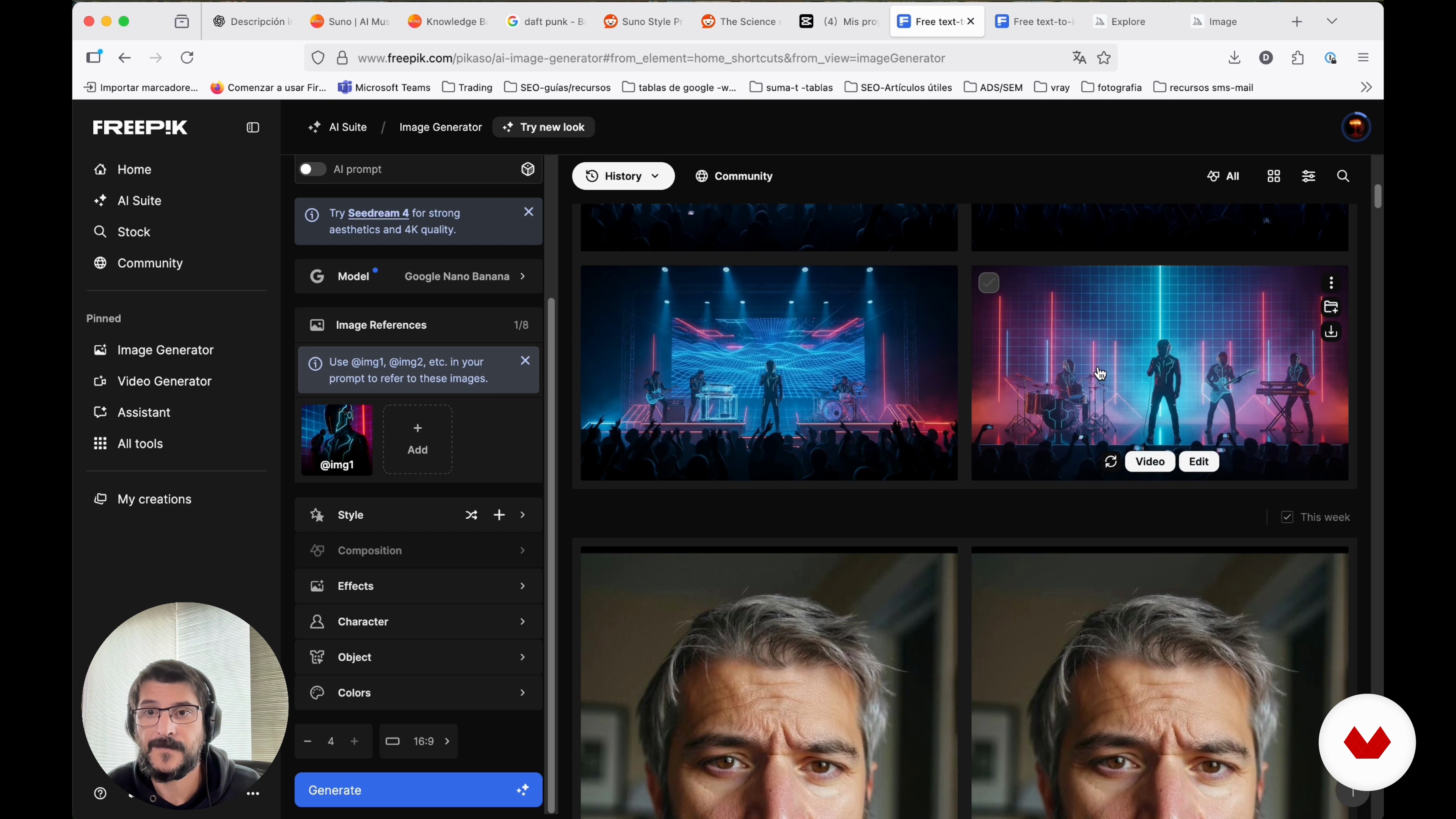Open webcam overlay more options dots

coord(253,794)
